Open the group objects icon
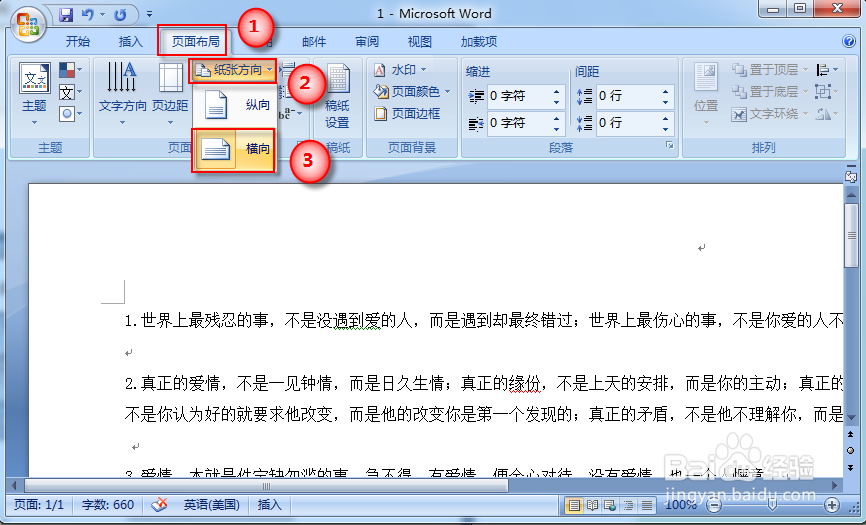Image resolution: width=866 pixels, height=525 pixels. click(827, 92)
